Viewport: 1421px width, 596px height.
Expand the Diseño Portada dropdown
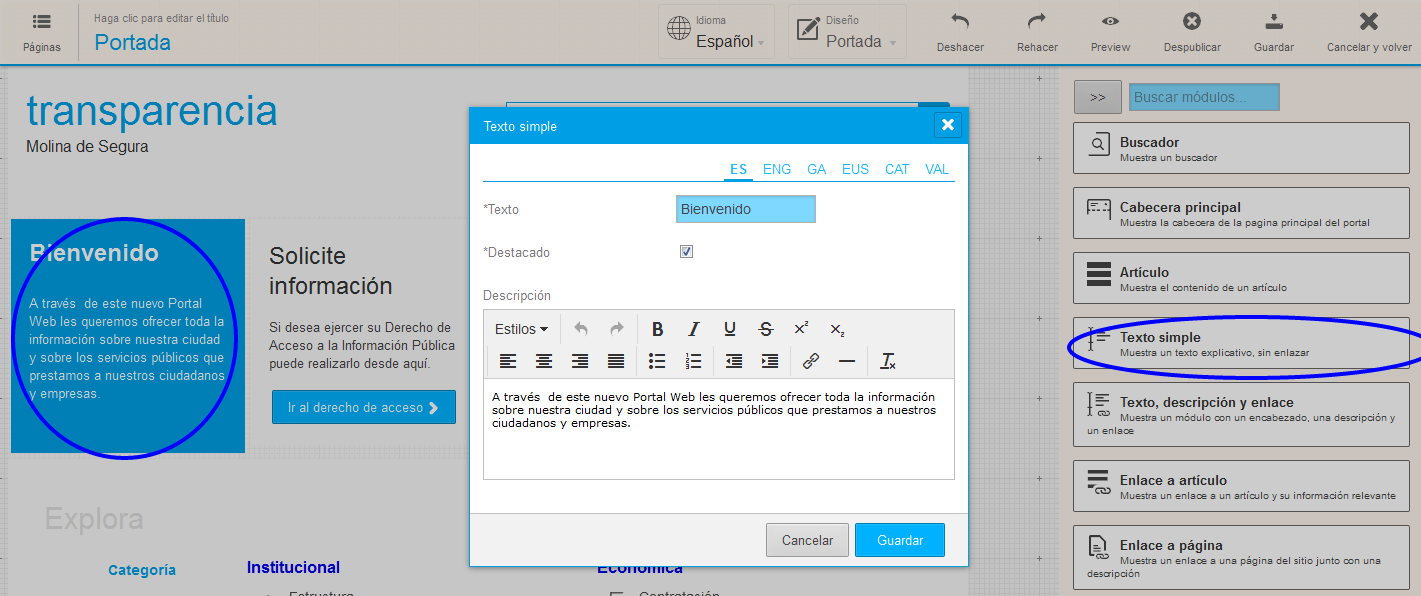(847, 32)
